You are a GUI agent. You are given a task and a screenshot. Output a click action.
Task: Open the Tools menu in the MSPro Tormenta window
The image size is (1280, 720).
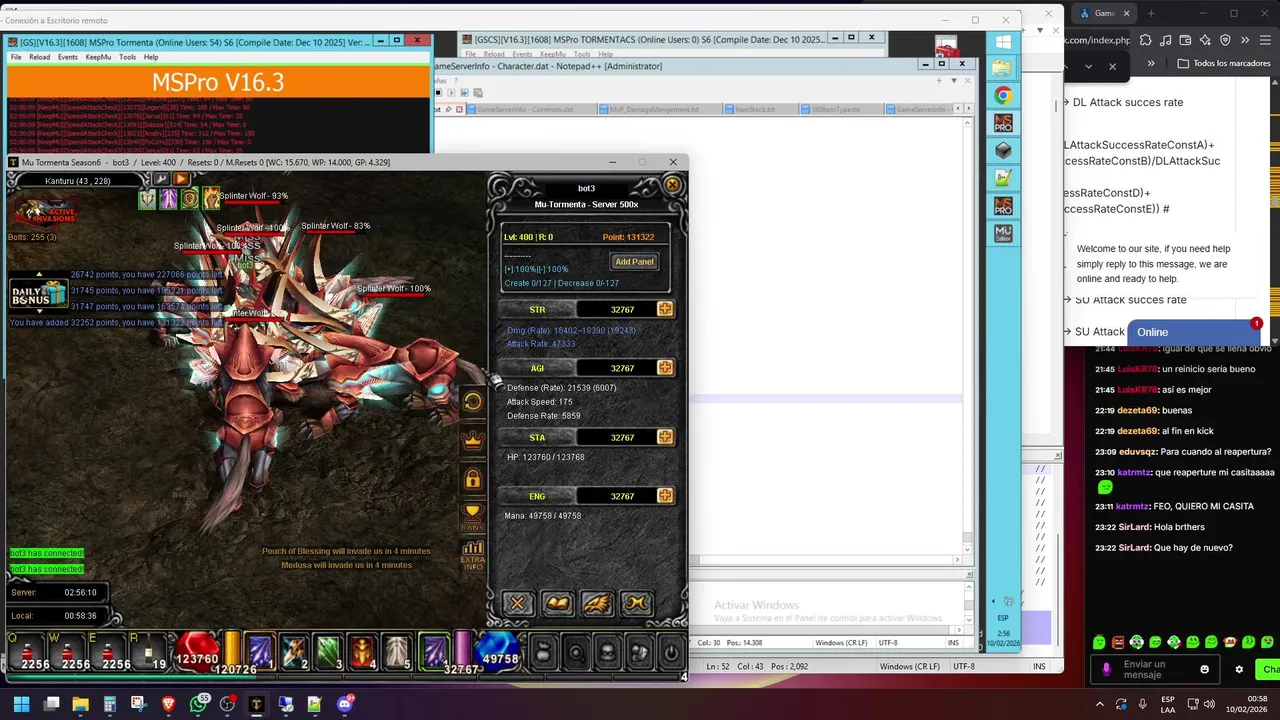coord(127,57)
